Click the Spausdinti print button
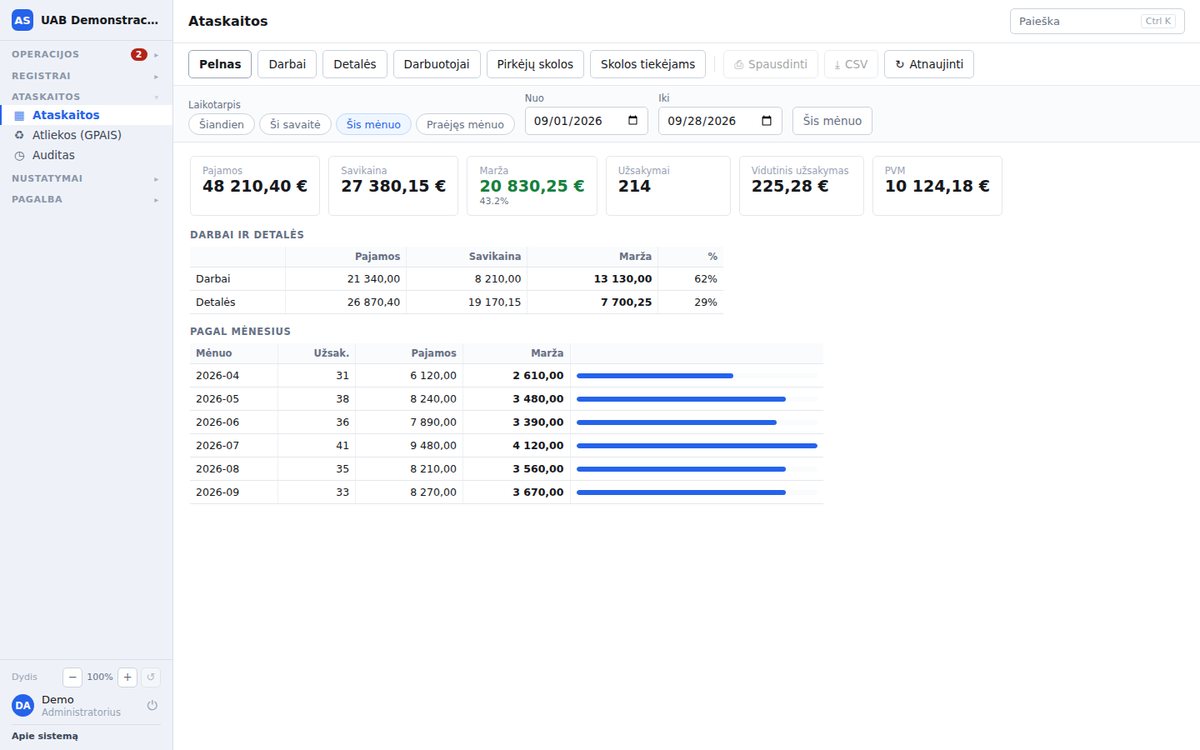1200x750 pixels. tap(771, 64)
